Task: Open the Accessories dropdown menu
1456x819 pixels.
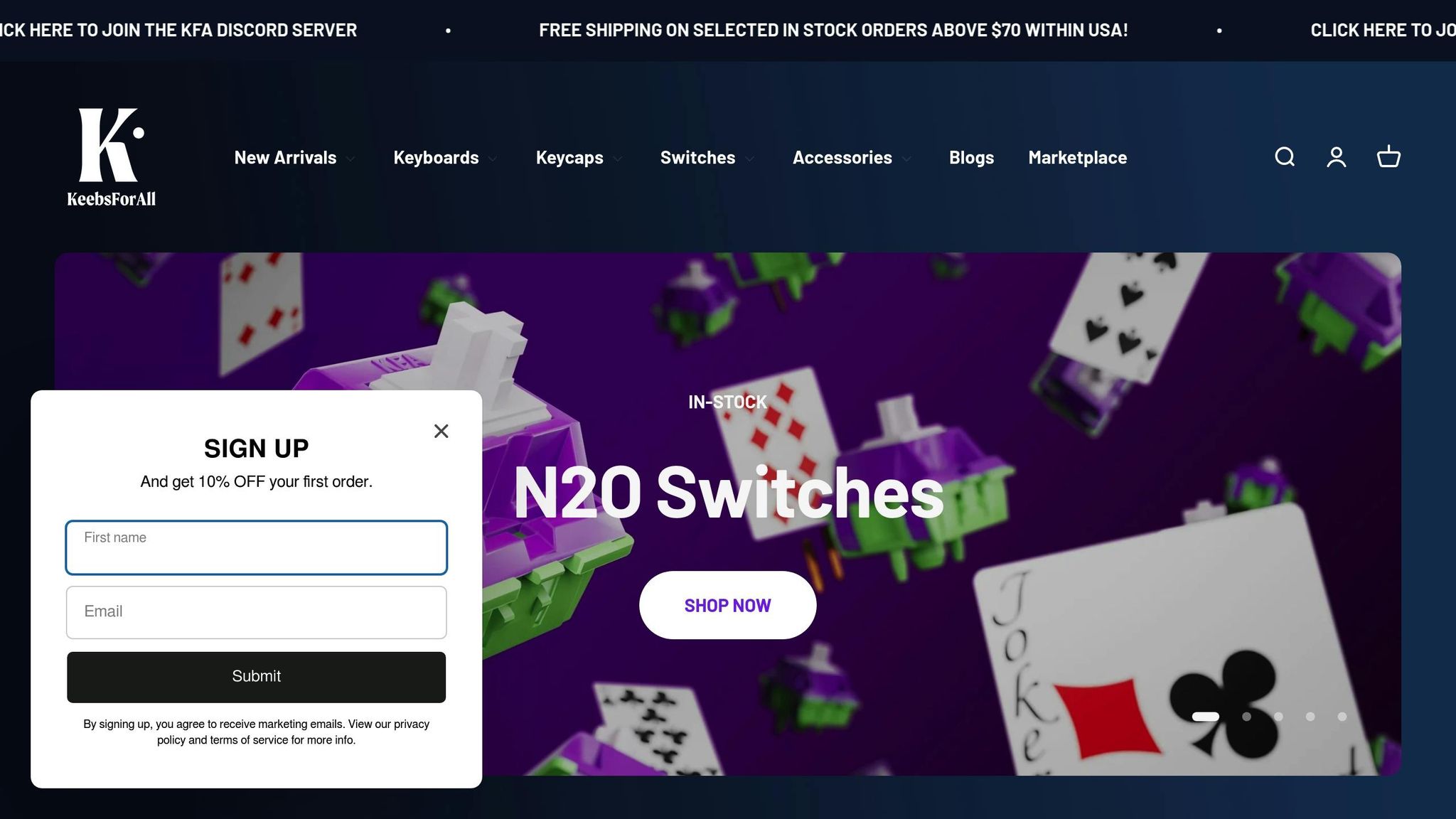Action: click(852, 158)
